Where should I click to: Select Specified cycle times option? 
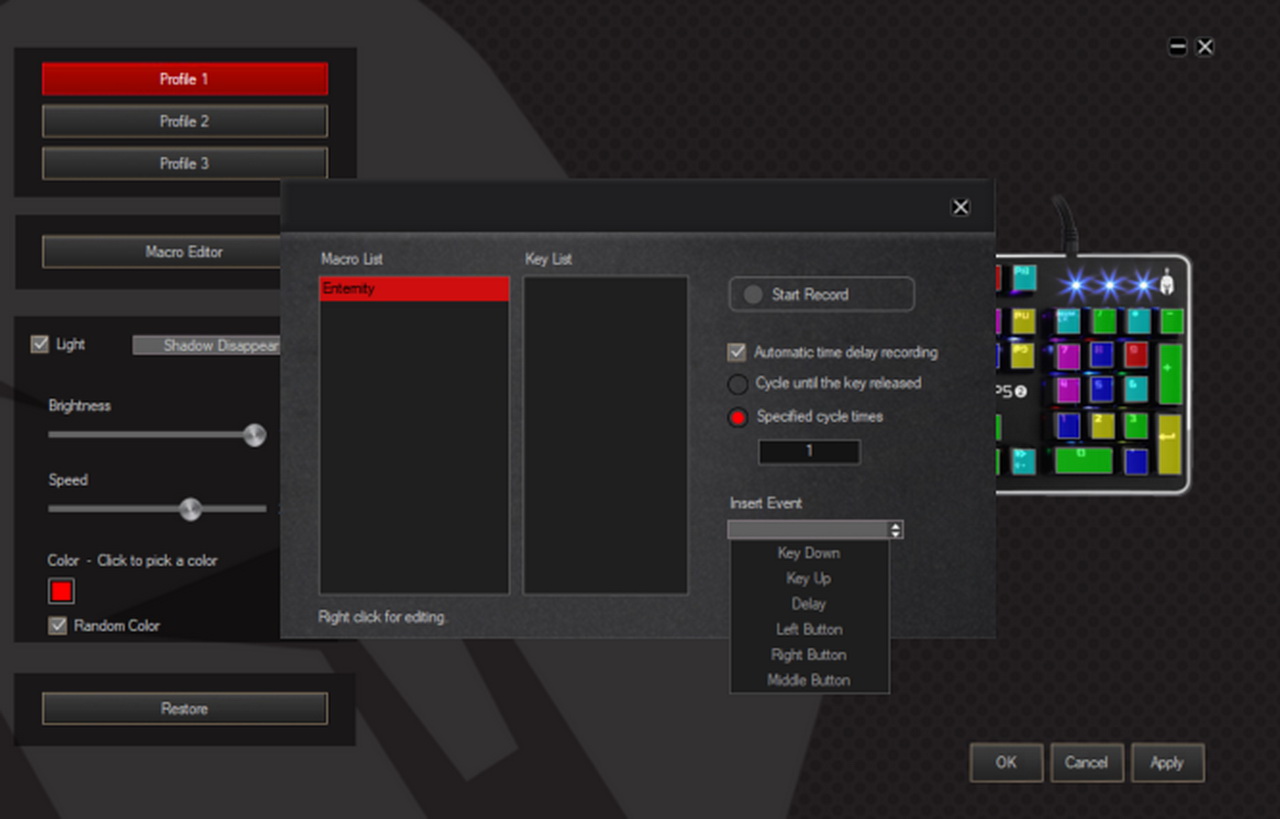click(738, 418)
